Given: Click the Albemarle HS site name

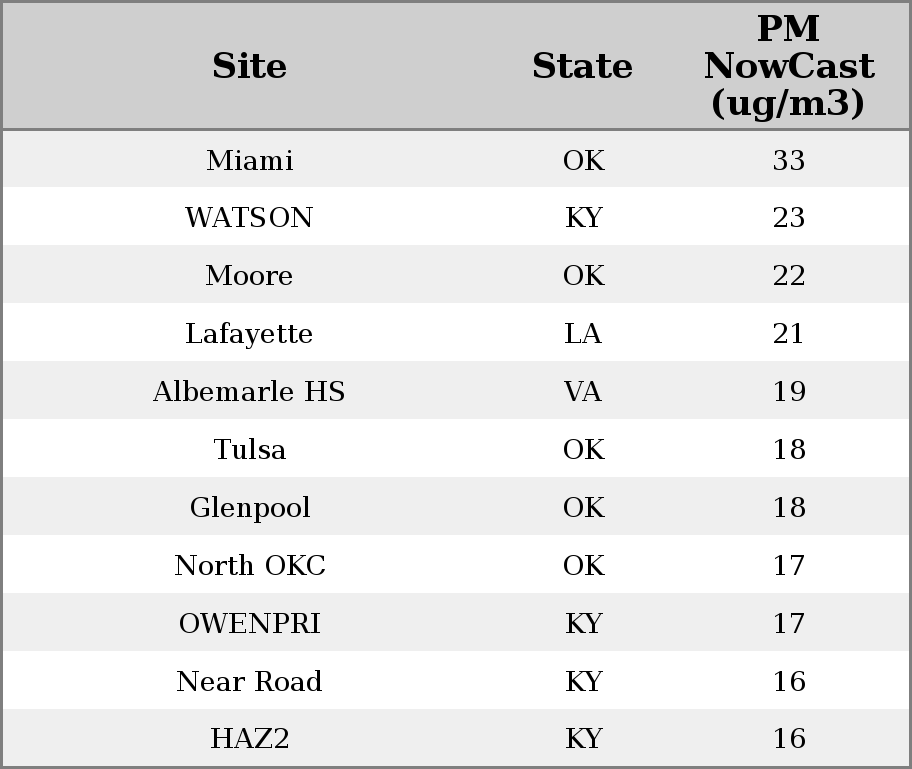Looking at the screenshot, I should [249, 392].
